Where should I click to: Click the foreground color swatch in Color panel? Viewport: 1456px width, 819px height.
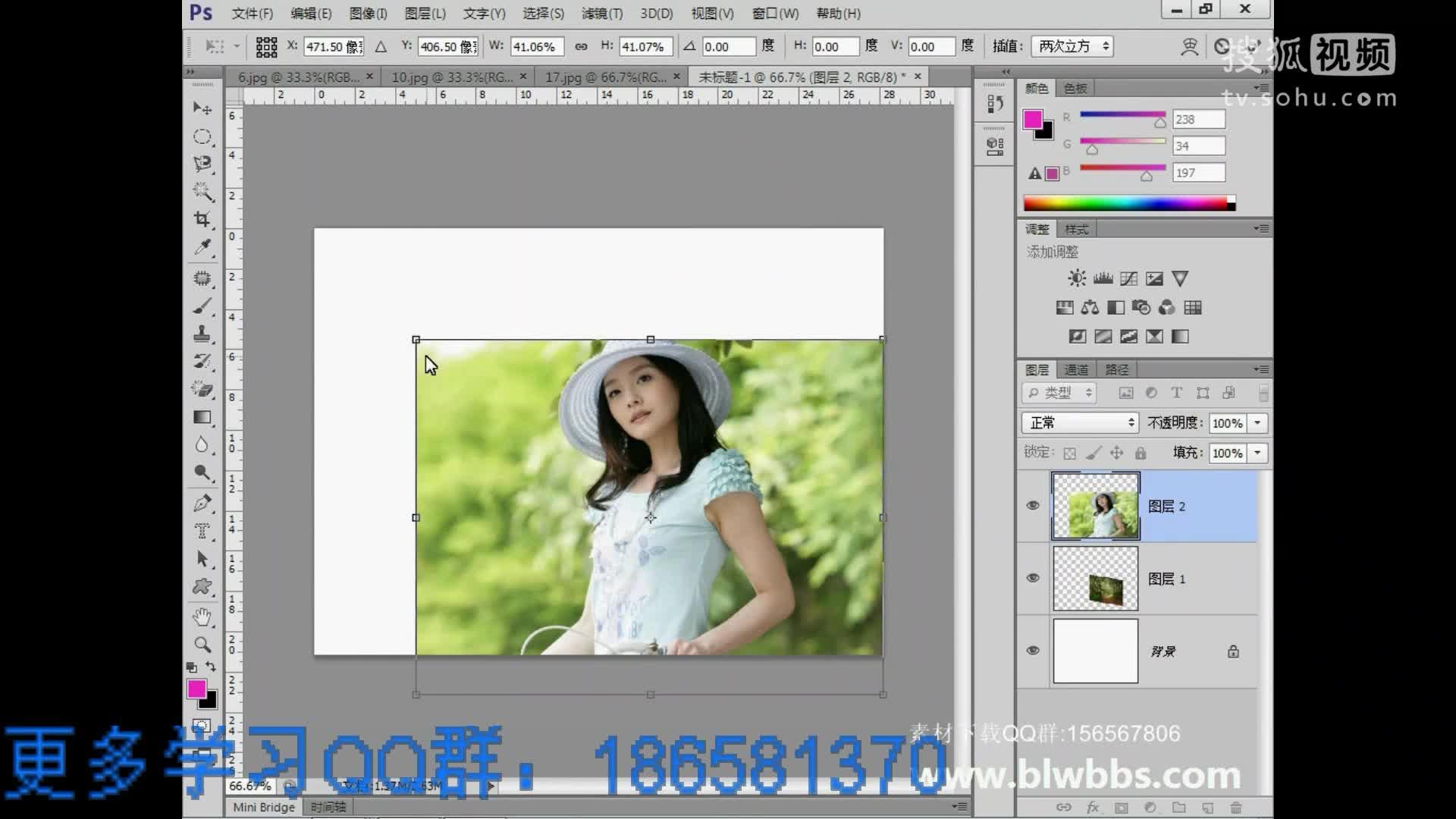pyautogui.click(x=1032, y=119)
